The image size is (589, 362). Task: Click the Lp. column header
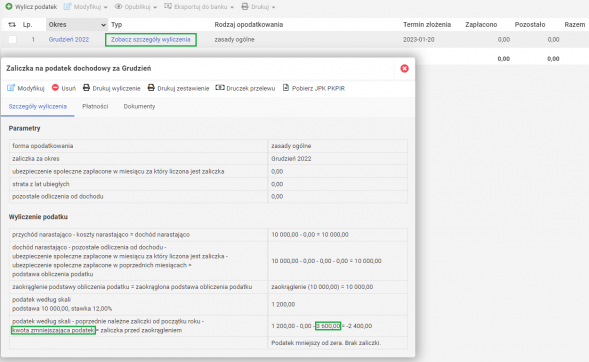tap(27, 24)
